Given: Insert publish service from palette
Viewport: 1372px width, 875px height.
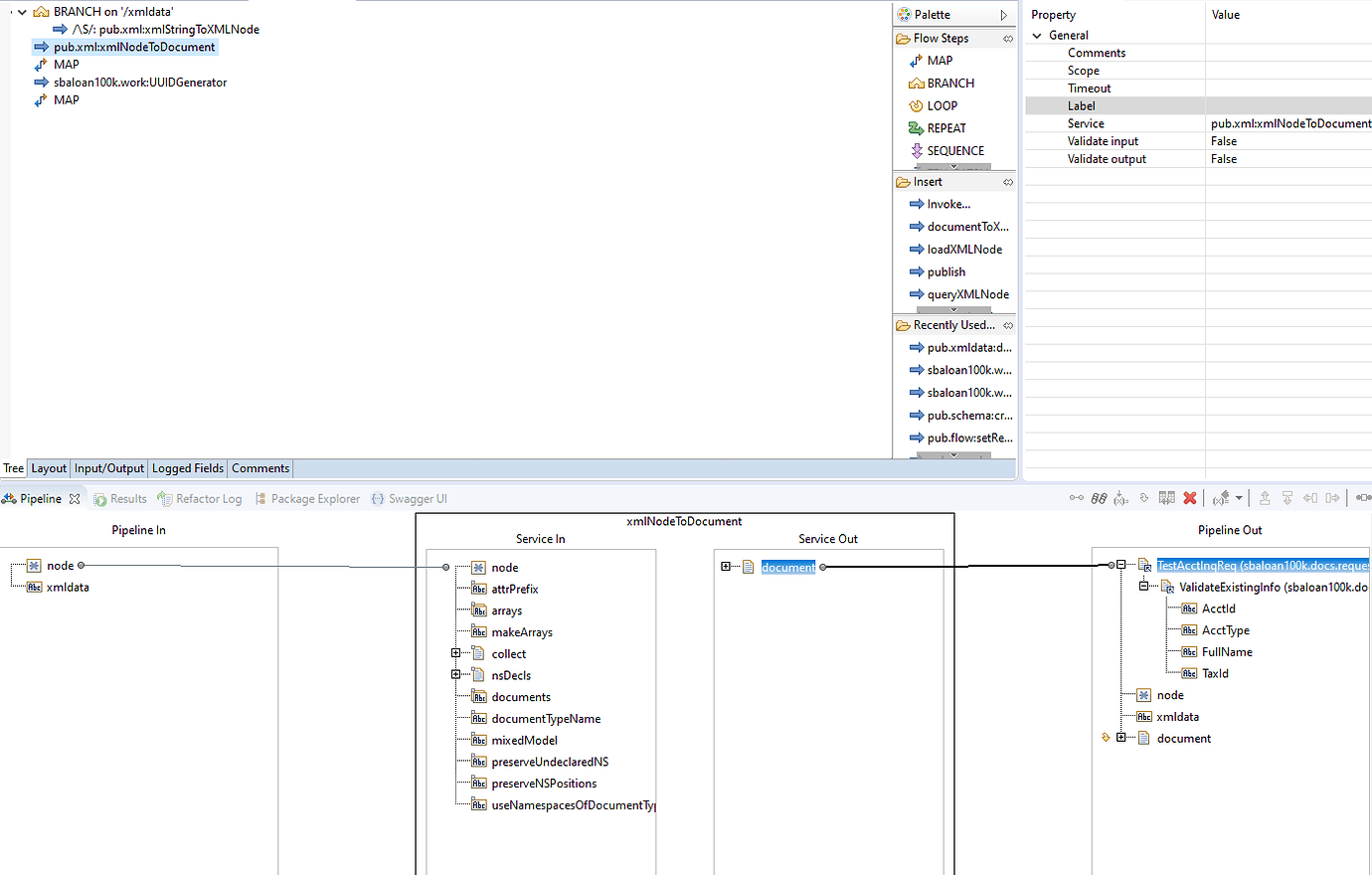Looking at the screenshot, I should pyautogui.click(x=945, y=272).
